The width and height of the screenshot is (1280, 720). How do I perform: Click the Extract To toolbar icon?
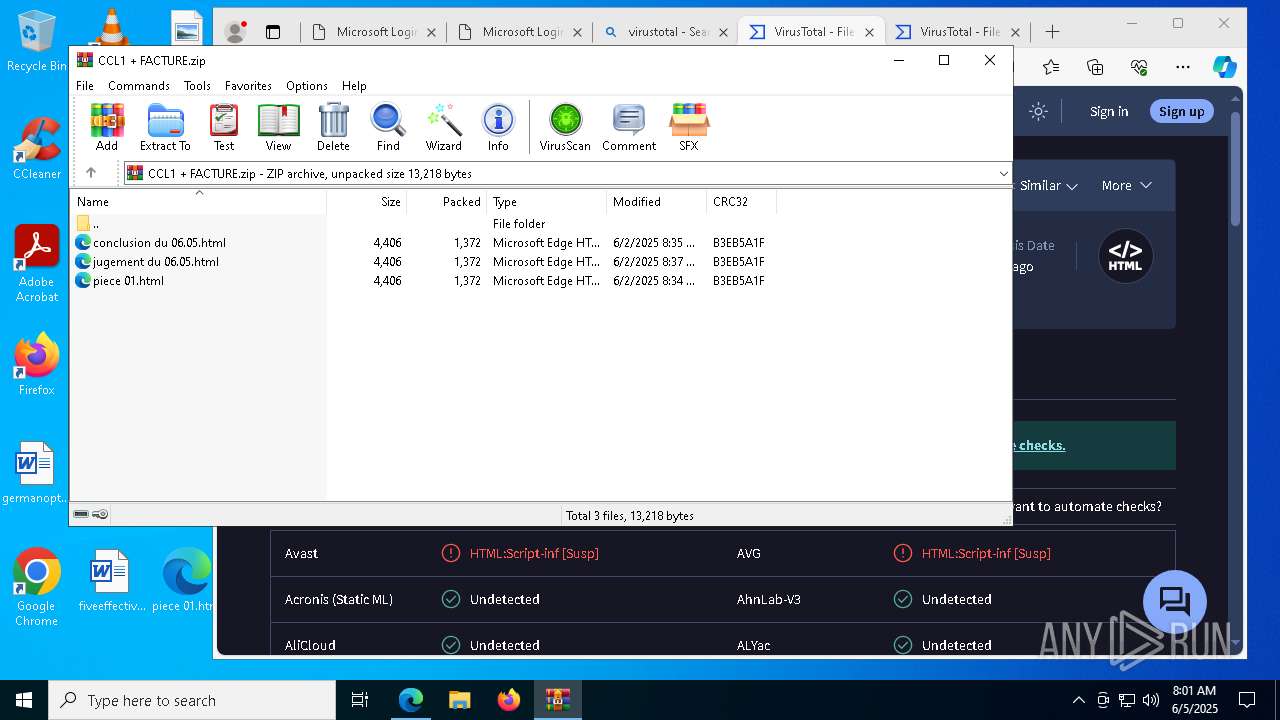pyautogui.click(x=165, y=127)
